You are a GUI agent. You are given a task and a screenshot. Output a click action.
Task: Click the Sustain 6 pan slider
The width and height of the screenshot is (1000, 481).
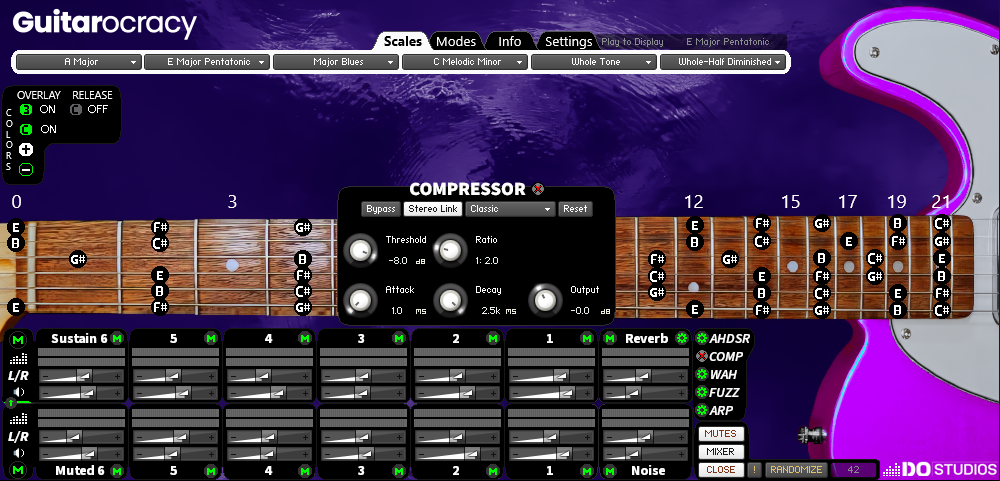pyautogui.click(x=81, y=376)
